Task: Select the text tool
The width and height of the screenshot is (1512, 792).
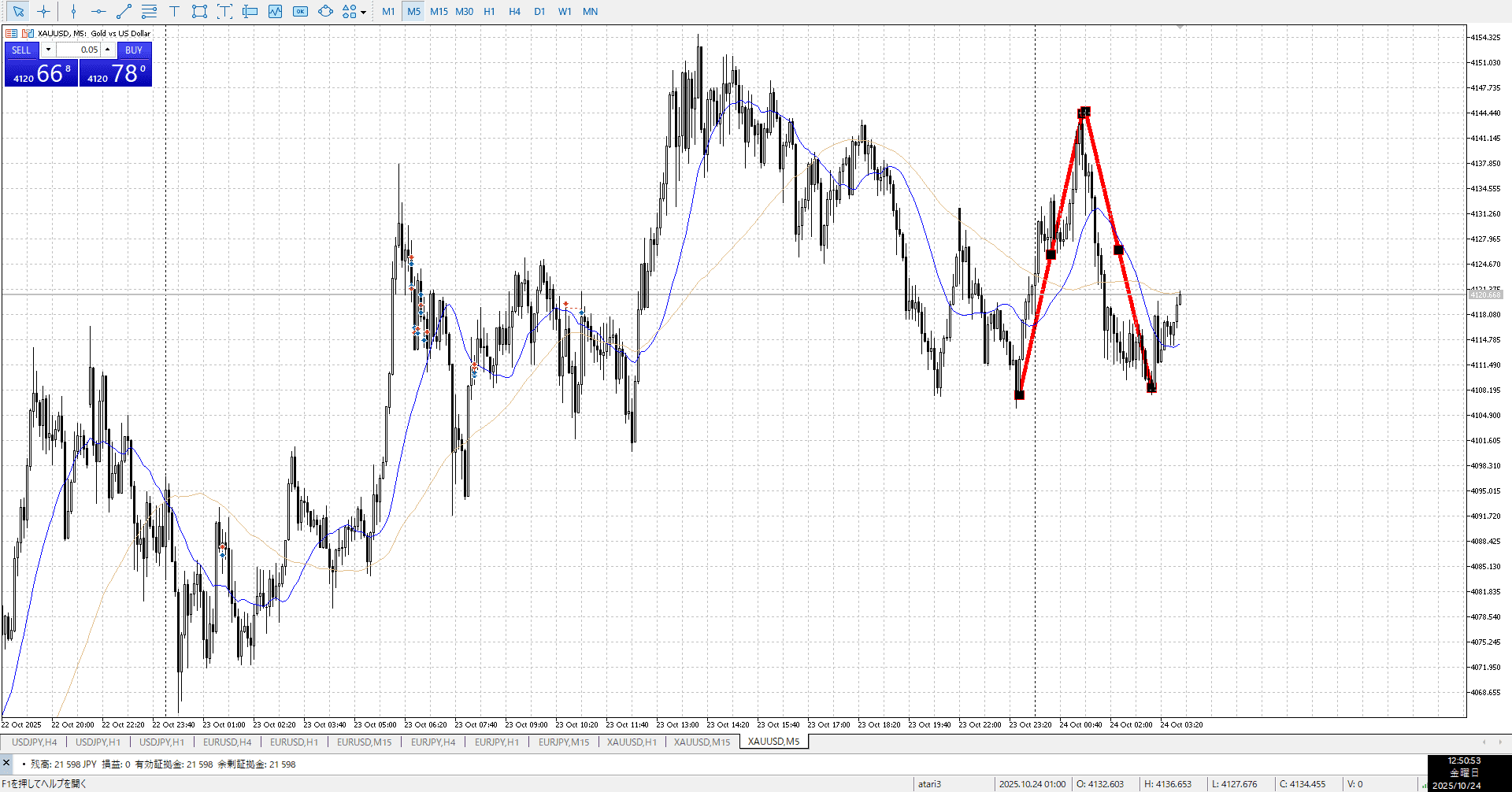Action: (x=174, y=11)
